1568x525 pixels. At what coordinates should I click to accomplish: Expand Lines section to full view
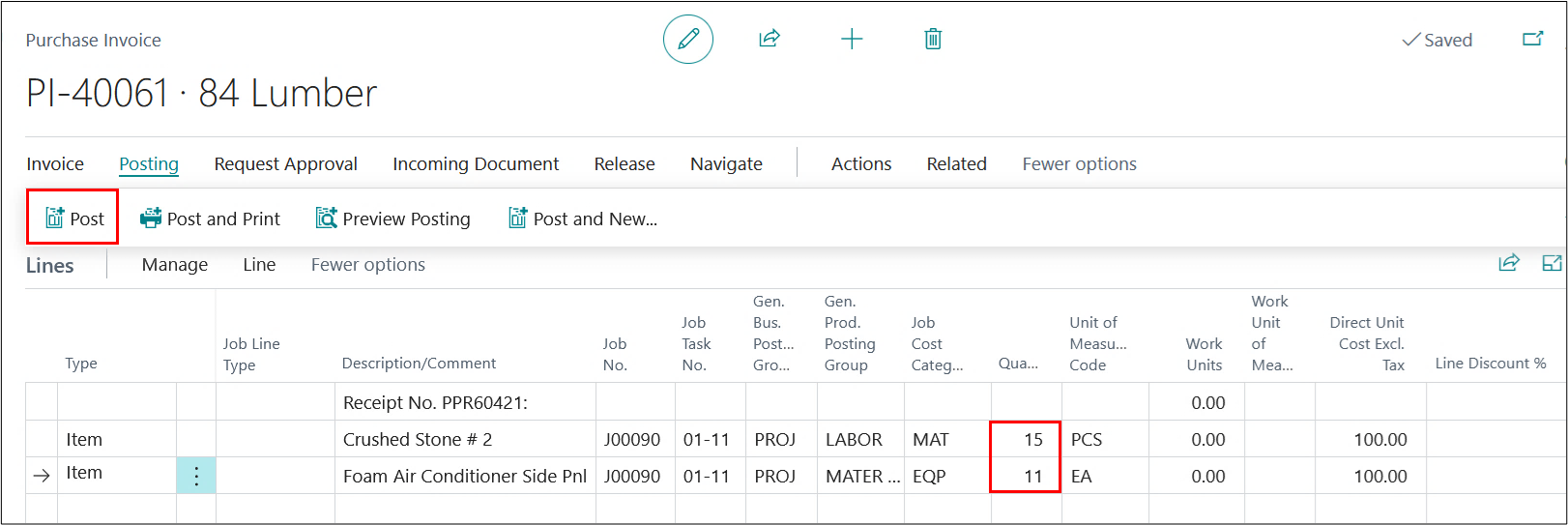coord(1552,263)
